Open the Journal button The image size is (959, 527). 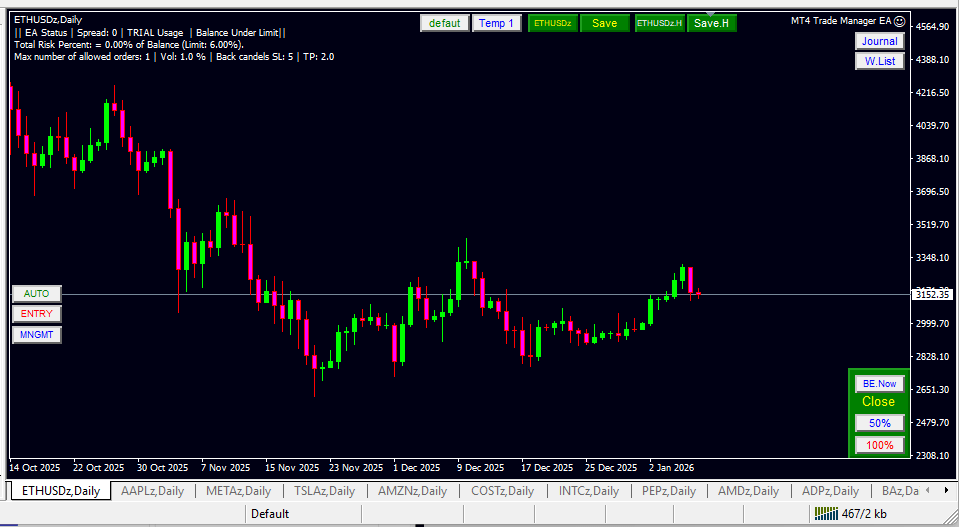coord(879,41)
